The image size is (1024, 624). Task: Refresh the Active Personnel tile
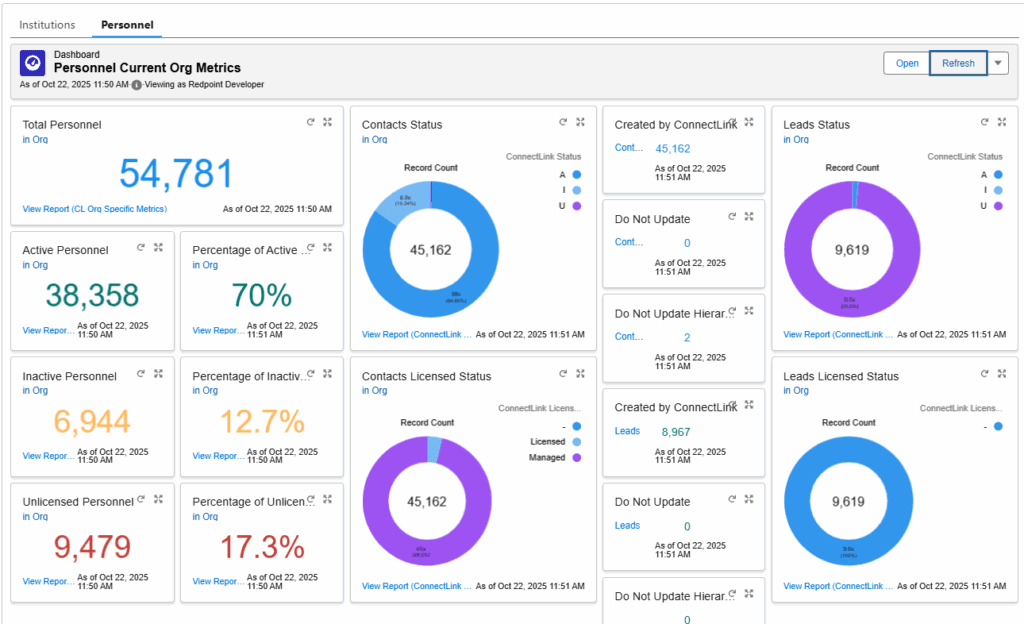tap(142, 246)
